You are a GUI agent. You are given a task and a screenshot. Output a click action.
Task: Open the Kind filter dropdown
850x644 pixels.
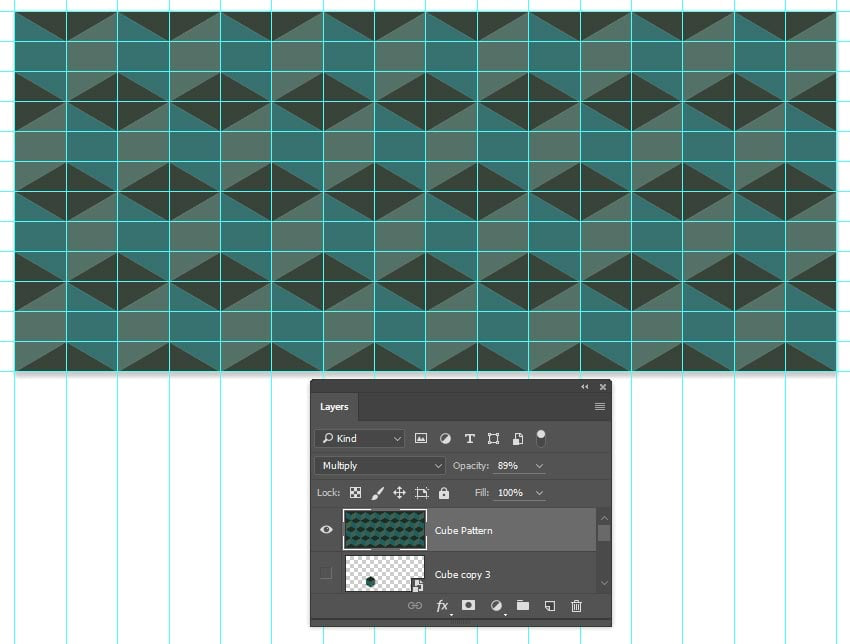359,439
